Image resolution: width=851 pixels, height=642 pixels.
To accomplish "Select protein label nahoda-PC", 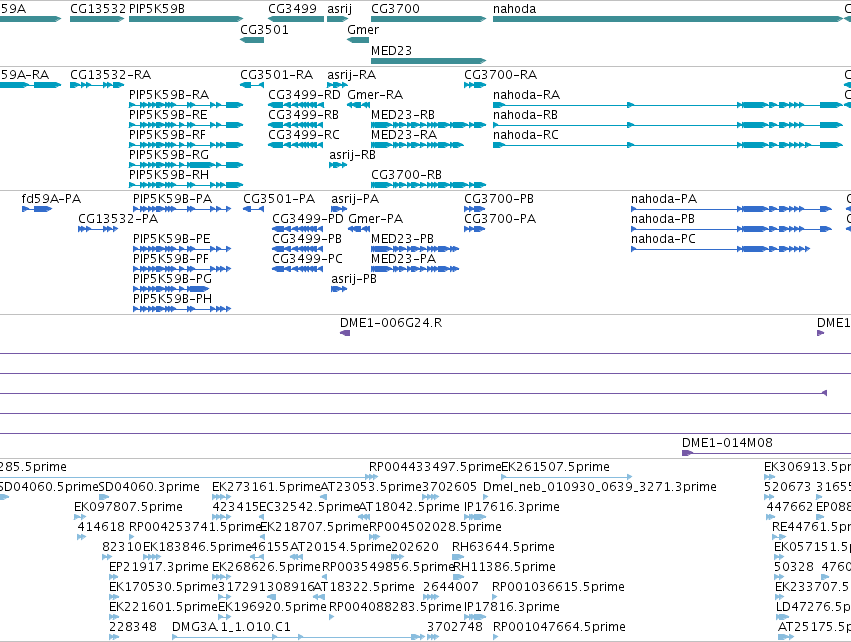I will tap(663, 239).
